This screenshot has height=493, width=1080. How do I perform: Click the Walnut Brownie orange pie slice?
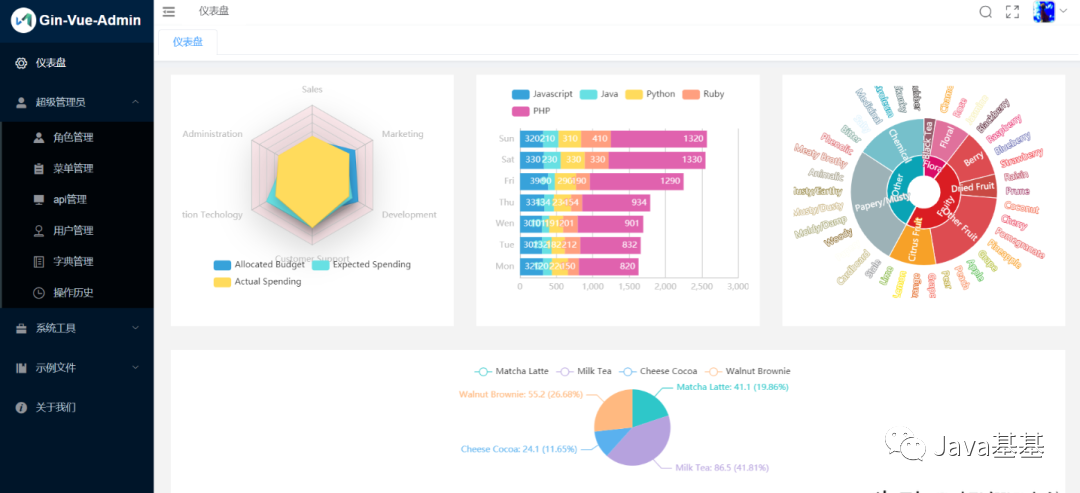tap(613, 411)
